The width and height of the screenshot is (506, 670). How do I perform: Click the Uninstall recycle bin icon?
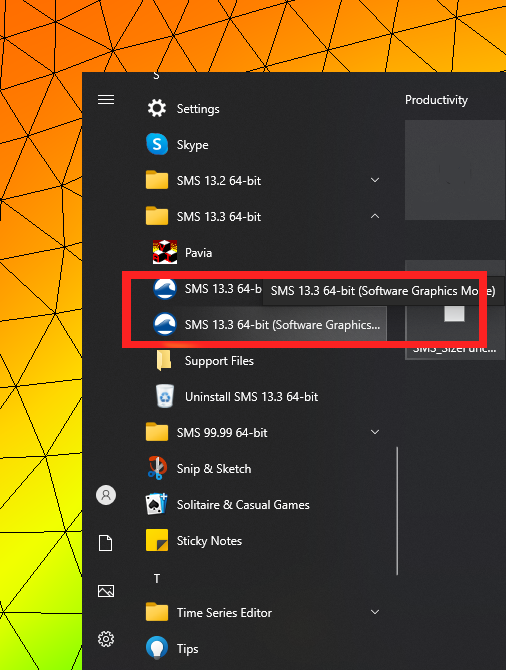click(x=165, y=396)
